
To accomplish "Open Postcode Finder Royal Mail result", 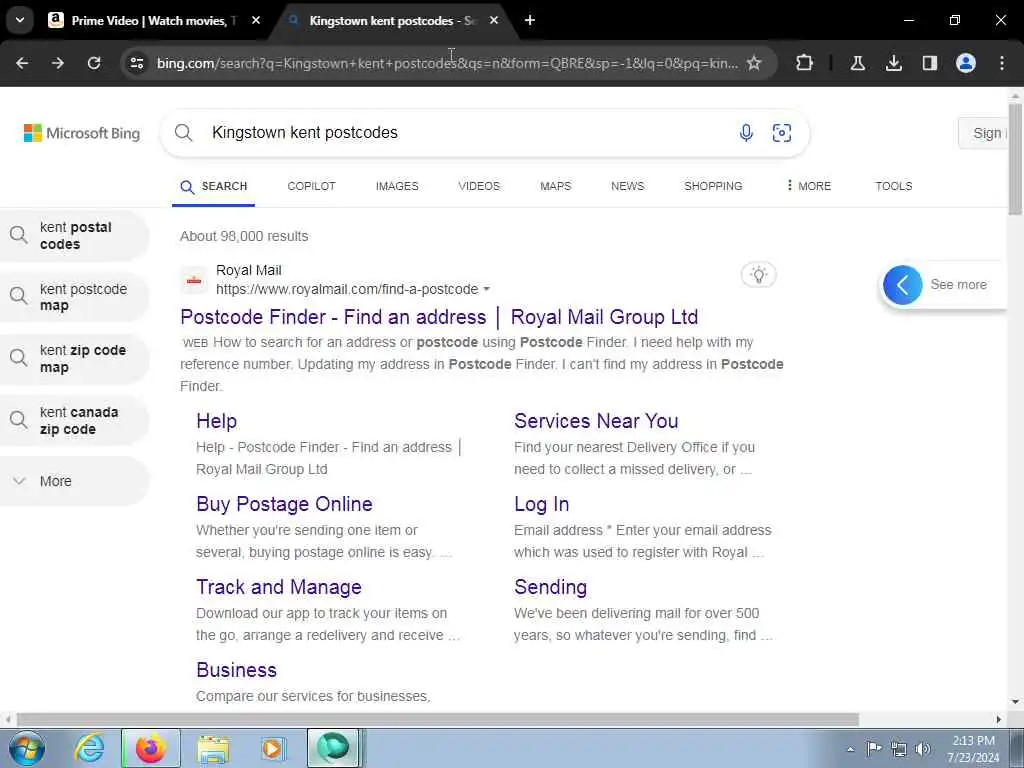I will pos(439,317).
